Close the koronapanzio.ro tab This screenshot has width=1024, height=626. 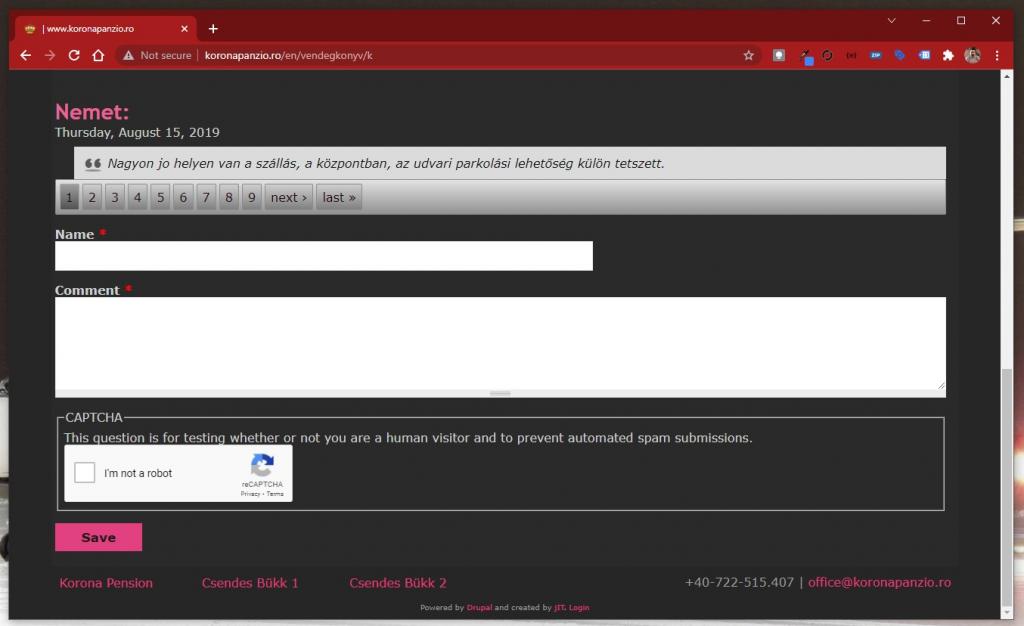[184, 29]
